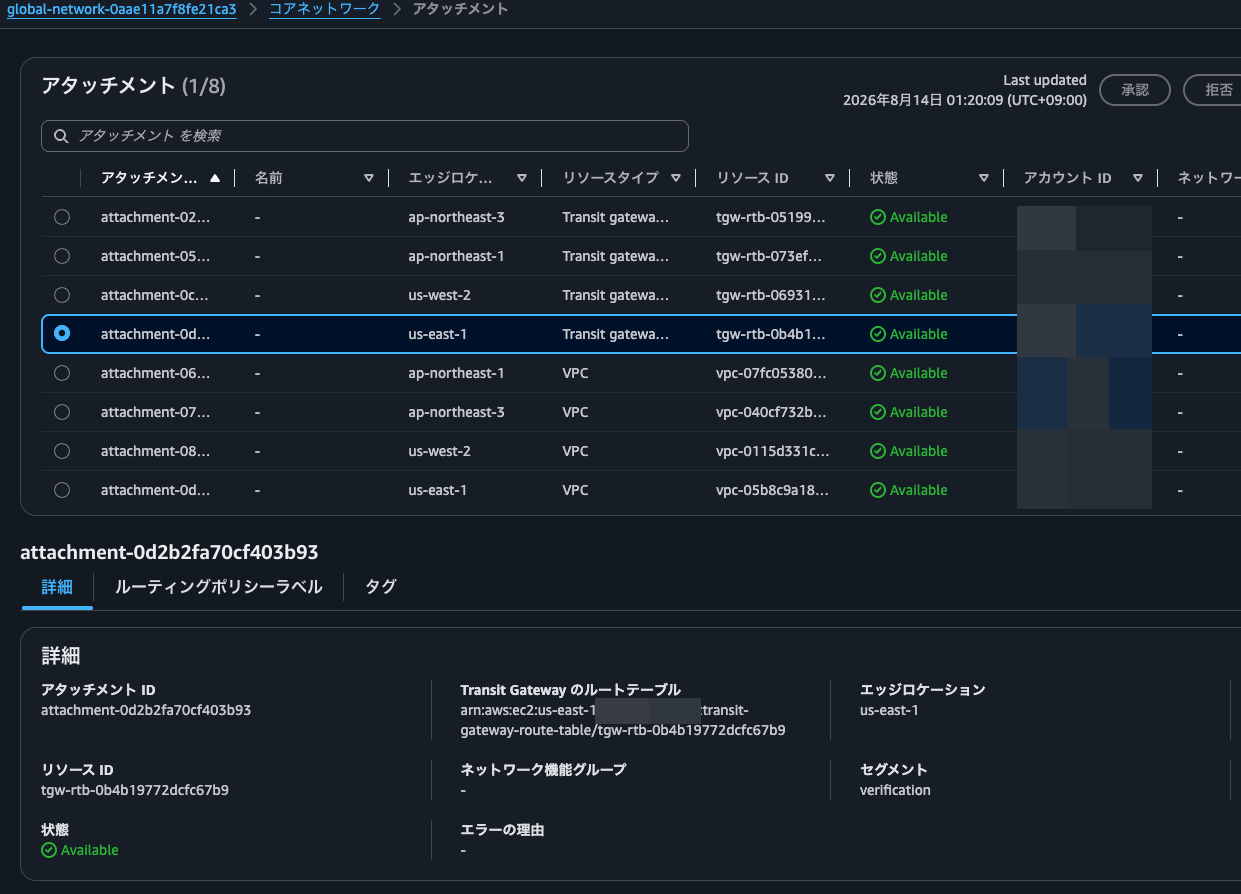
Task: Select radio for attachment-05 ap-northeast-1 row
Action: point(62,256)
